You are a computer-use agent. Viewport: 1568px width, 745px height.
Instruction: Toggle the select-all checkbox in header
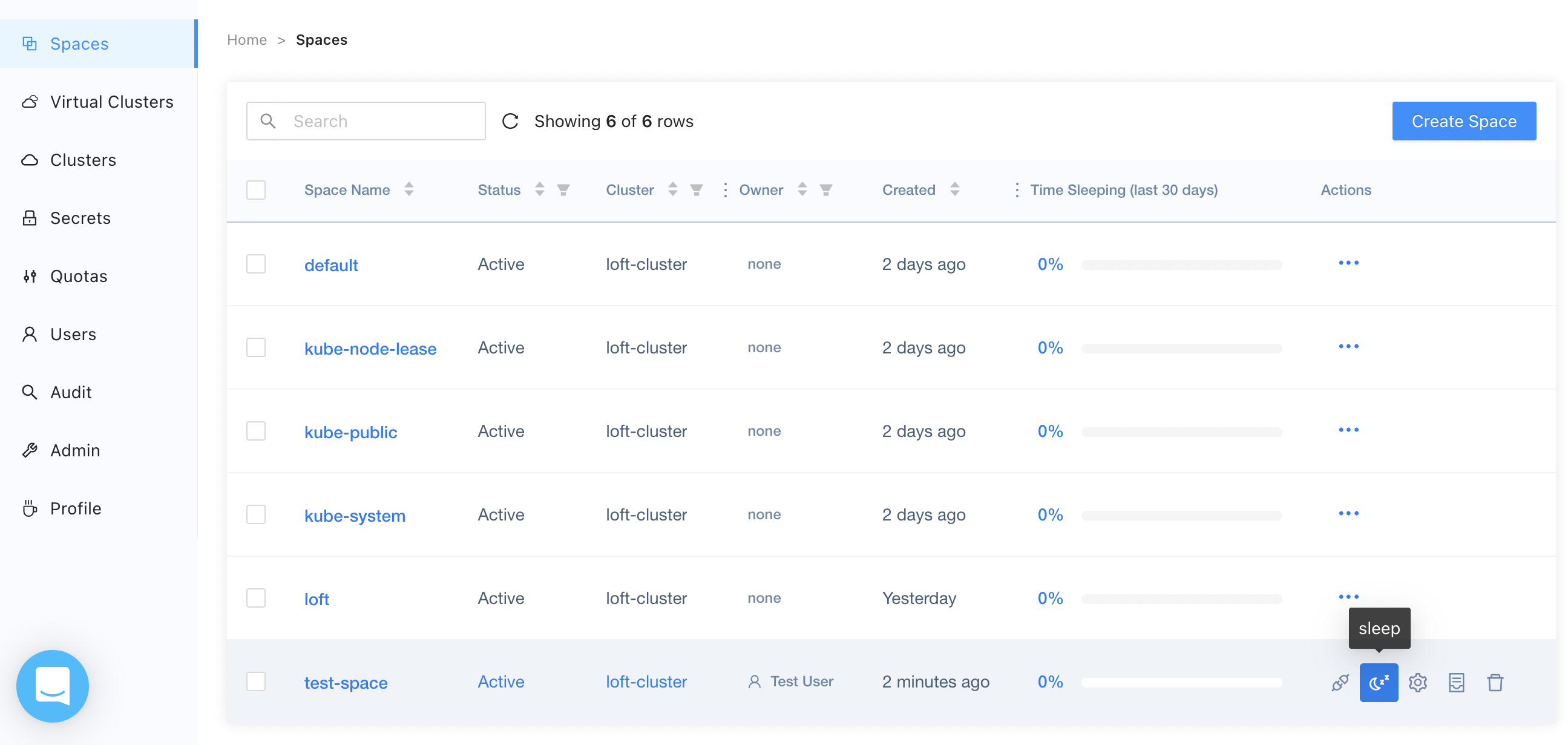[255, 190]
